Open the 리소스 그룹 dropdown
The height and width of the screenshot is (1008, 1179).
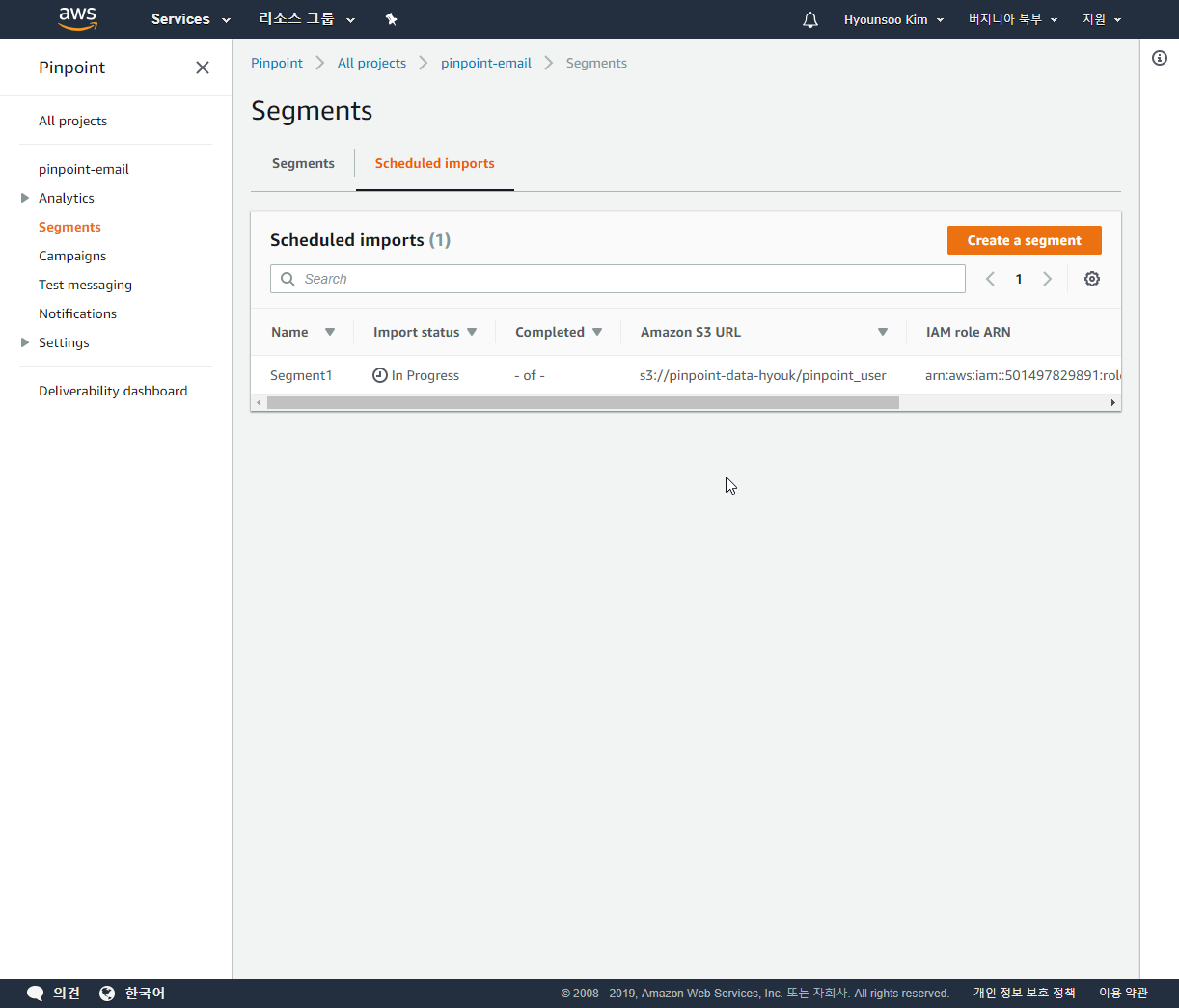coord(307,19)
